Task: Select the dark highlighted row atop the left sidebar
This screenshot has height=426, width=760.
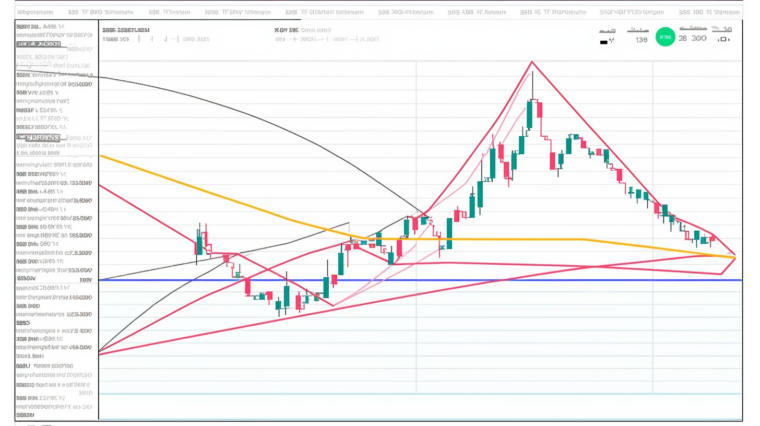Action: click(x=42, y=46)
